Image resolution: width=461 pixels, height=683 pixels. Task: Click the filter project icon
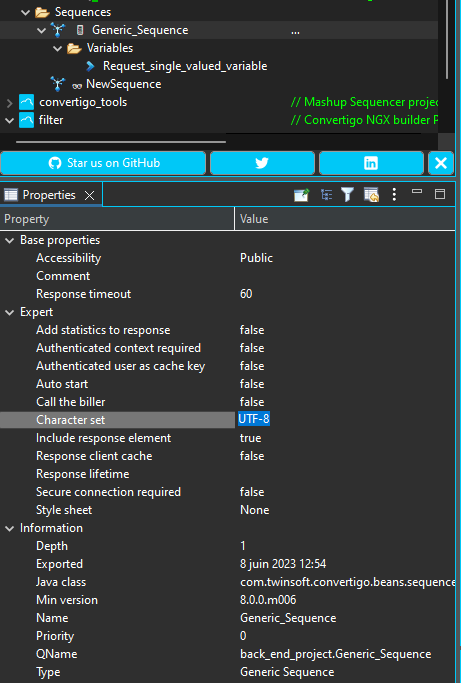point(27,120)
